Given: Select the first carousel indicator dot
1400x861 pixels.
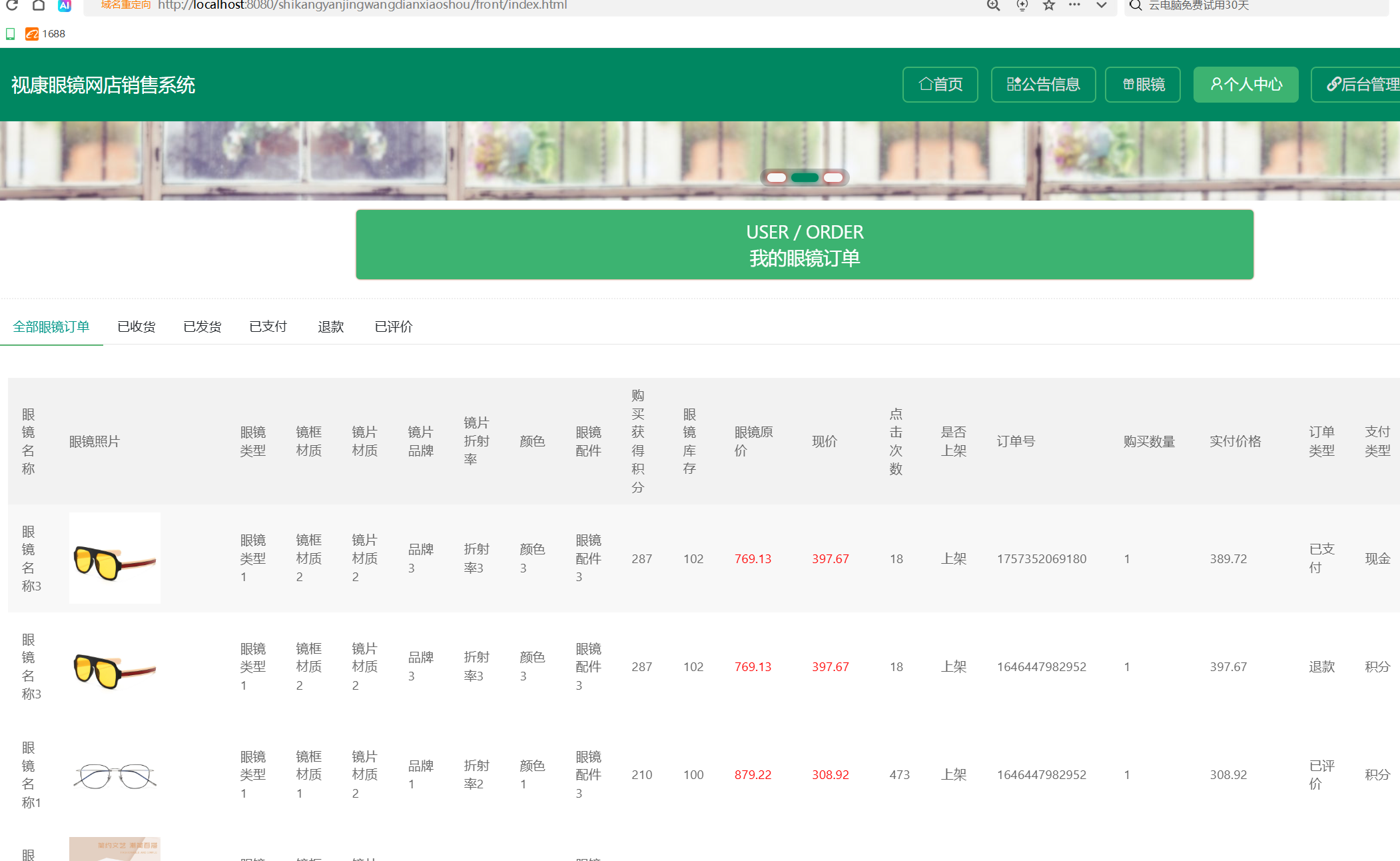Looking at the screenshot, I should 777,177.
